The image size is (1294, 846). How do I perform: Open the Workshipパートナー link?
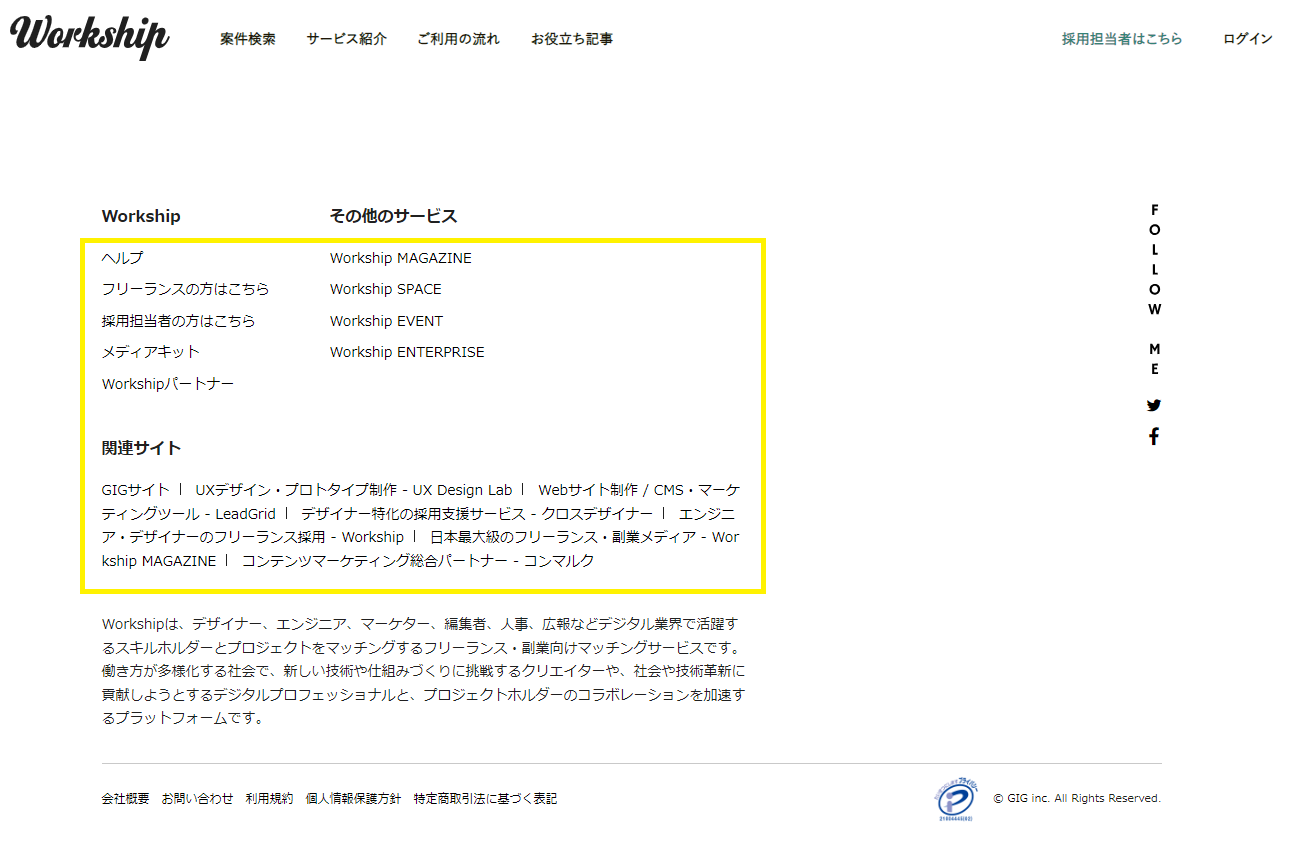[168, 384]
